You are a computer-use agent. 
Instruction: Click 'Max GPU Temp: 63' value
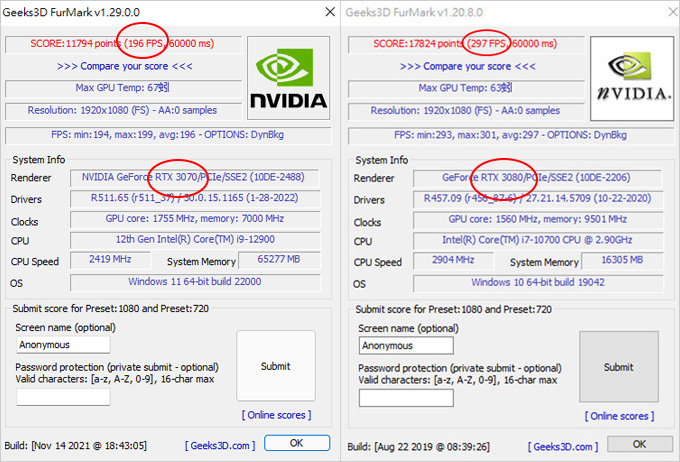tap(466, 88)
